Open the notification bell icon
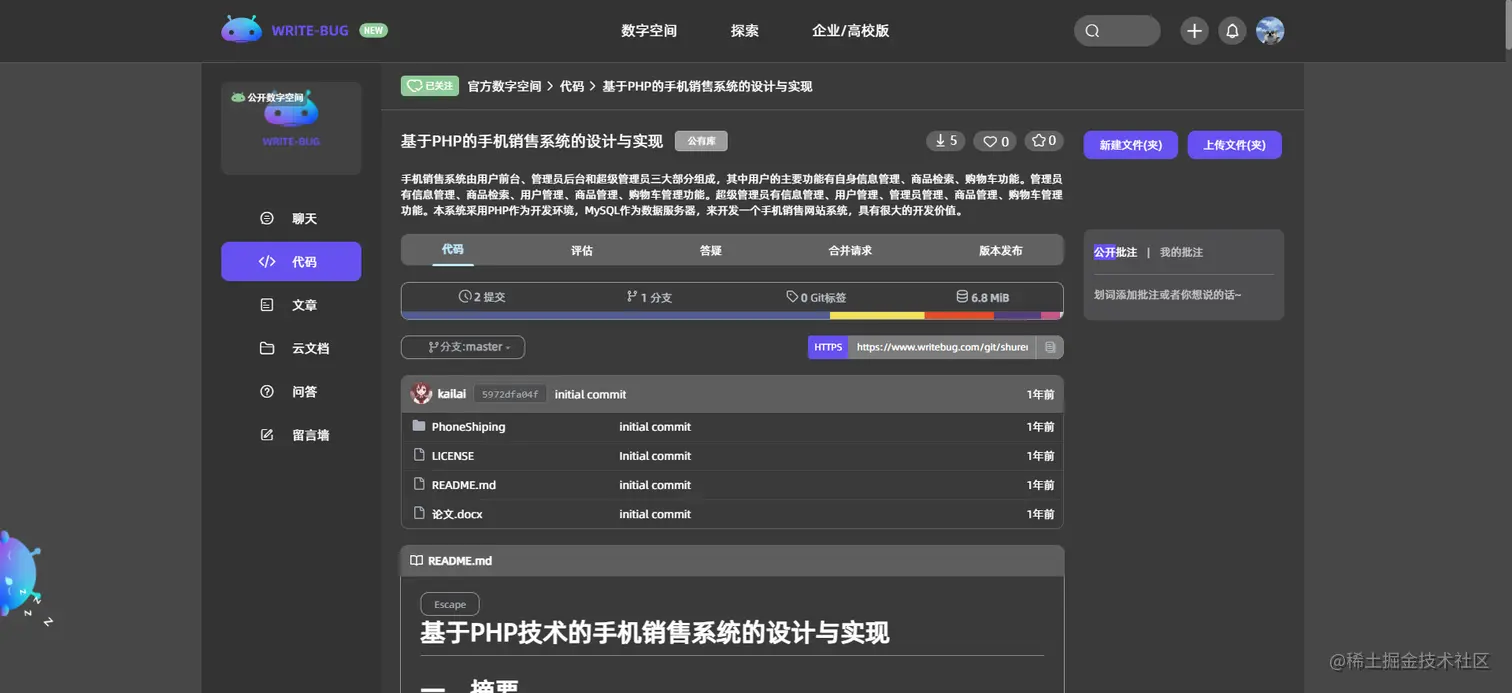 [1232, 31]
